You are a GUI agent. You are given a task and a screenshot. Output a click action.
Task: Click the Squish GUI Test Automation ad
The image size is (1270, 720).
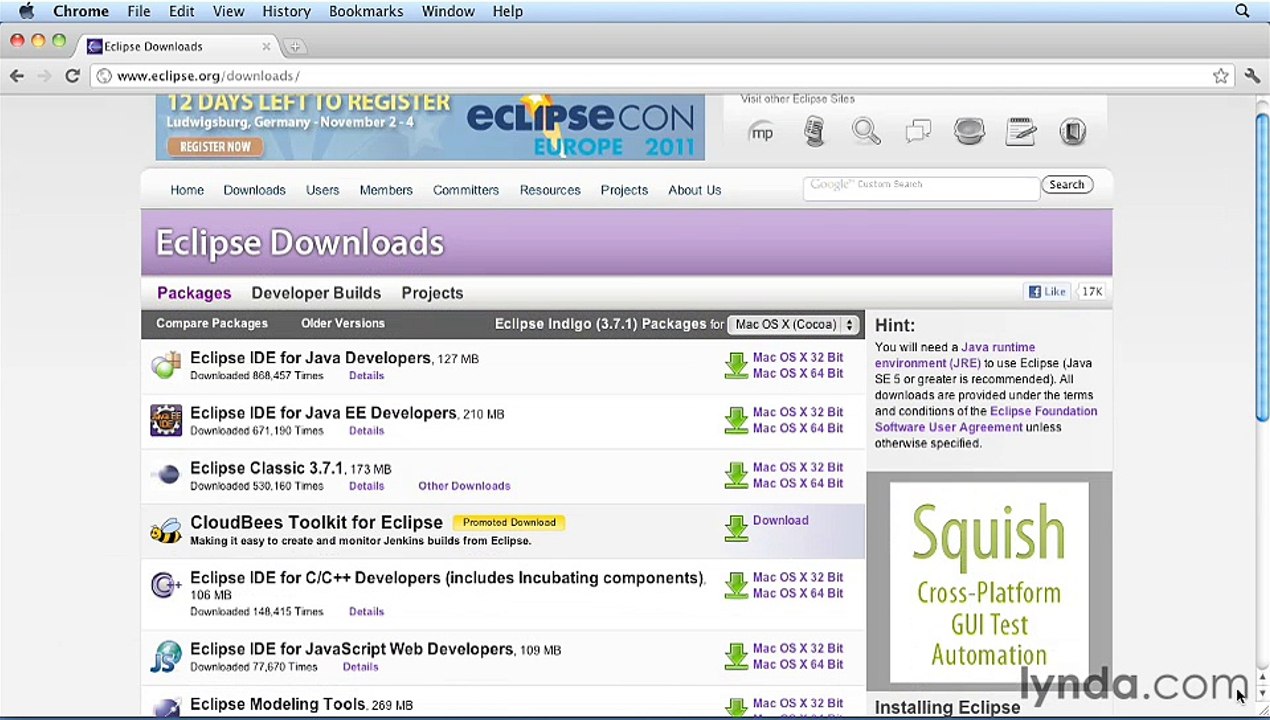[989, 582]
